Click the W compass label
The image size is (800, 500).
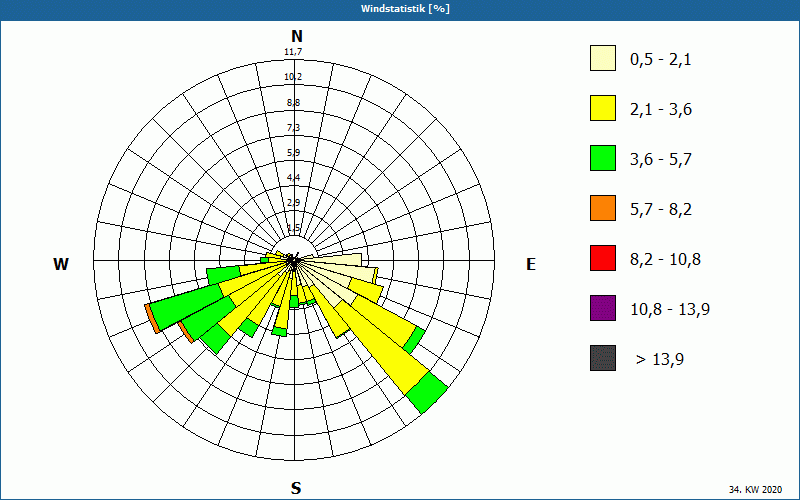tap(61, 264)
